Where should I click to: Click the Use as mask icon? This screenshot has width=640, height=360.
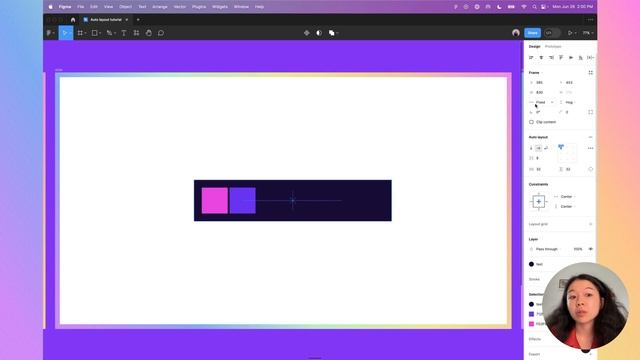[x=319, y=33]
